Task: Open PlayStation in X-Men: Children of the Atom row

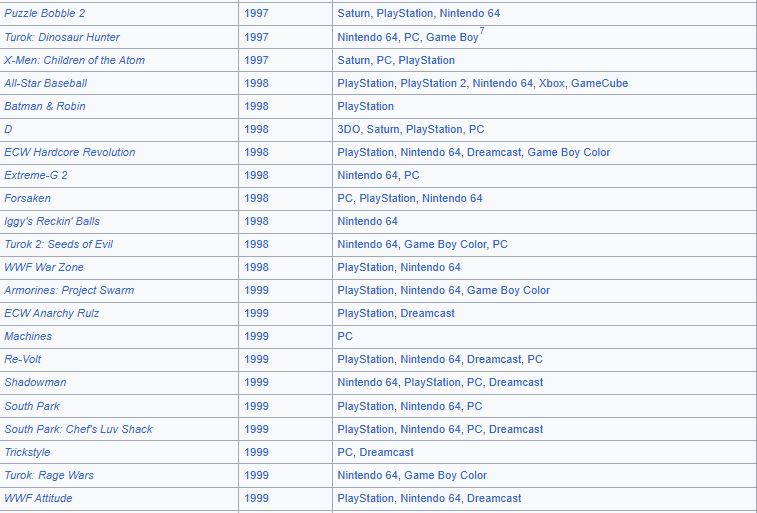Action: [x=427, y=60]
